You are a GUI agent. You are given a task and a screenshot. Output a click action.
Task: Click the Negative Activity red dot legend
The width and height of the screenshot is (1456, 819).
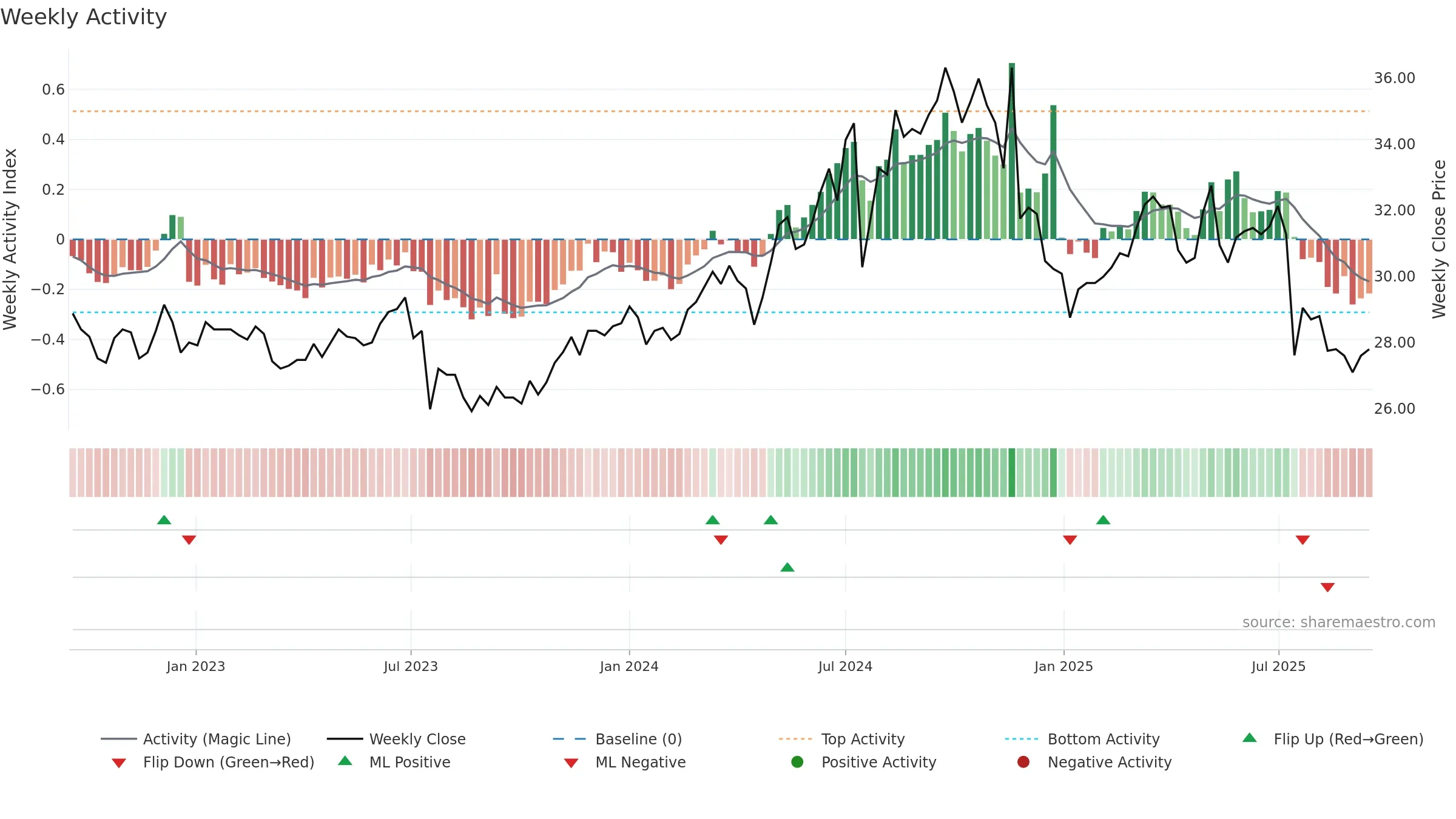tap(1023, 762)
